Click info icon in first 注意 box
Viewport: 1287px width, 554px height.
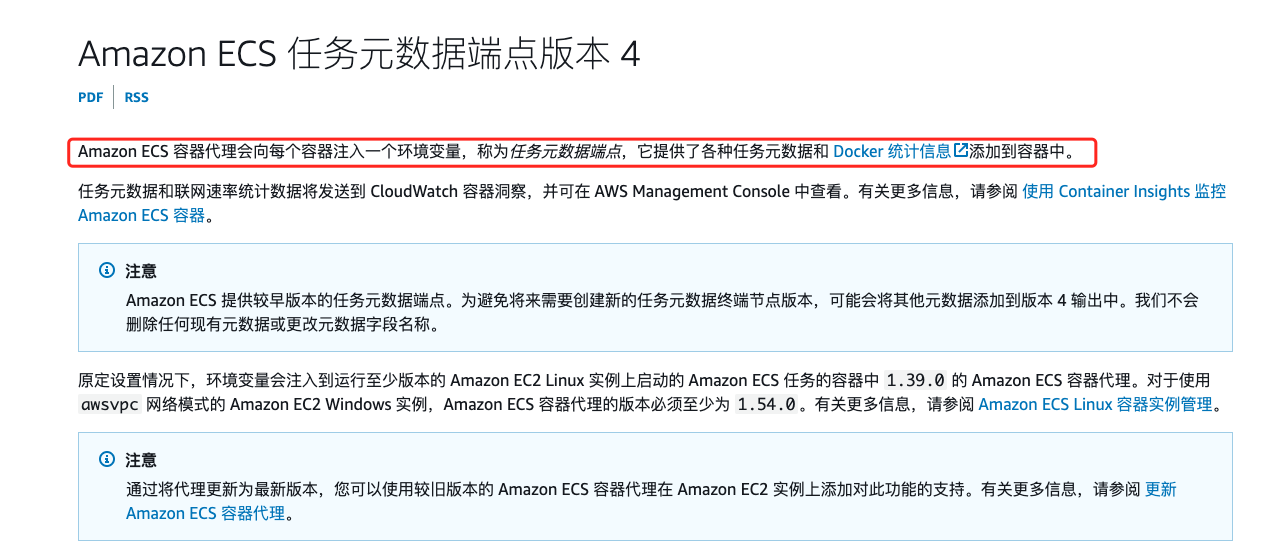[107, 271]
